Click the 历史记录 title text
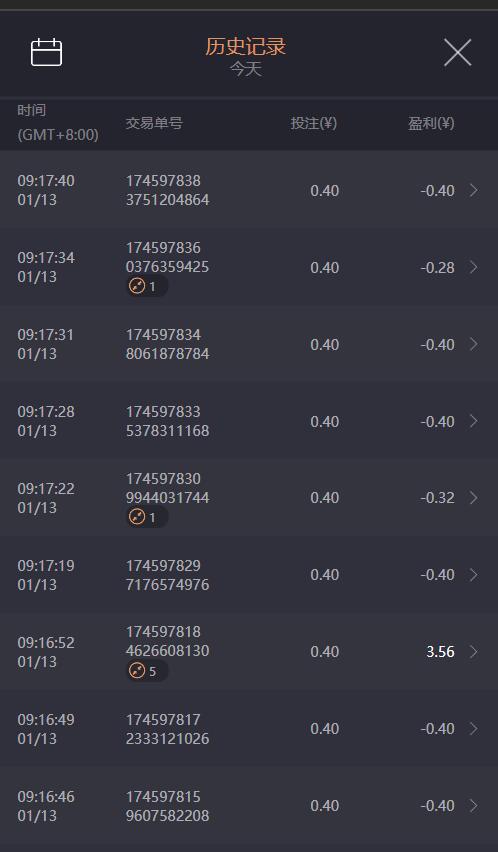This screenshot has height=852, width=498. 245,47
